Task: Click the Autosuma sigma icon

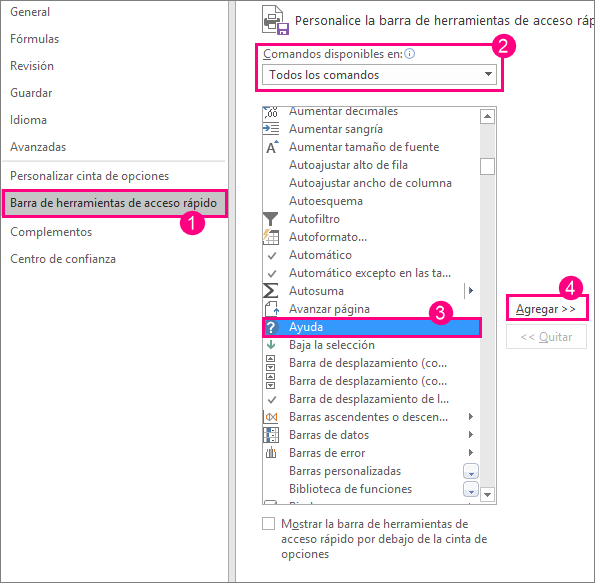Action: (x=271, y=291)
